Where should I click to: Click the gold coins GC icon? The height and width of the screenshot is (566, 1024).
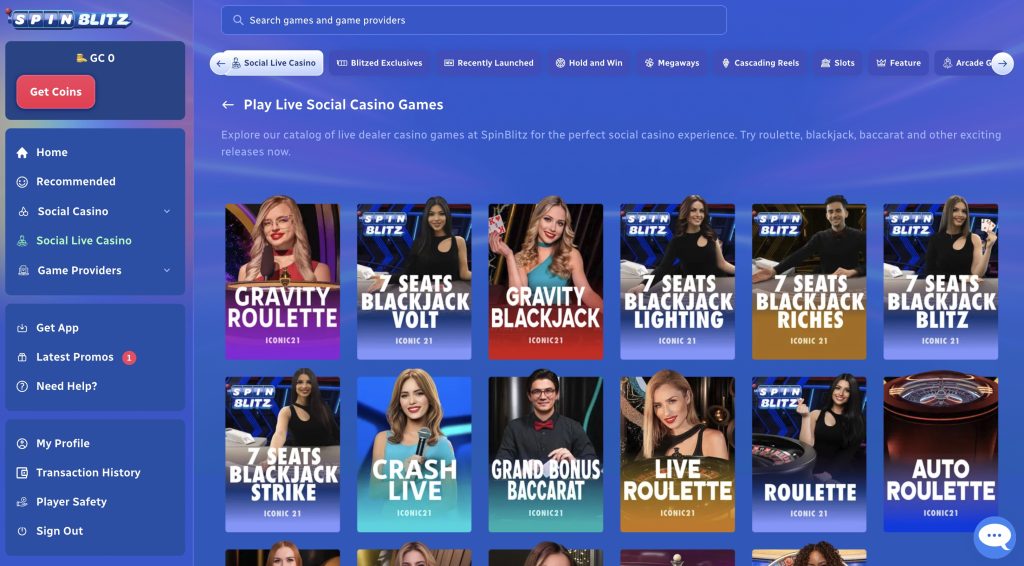coord(82,58)
